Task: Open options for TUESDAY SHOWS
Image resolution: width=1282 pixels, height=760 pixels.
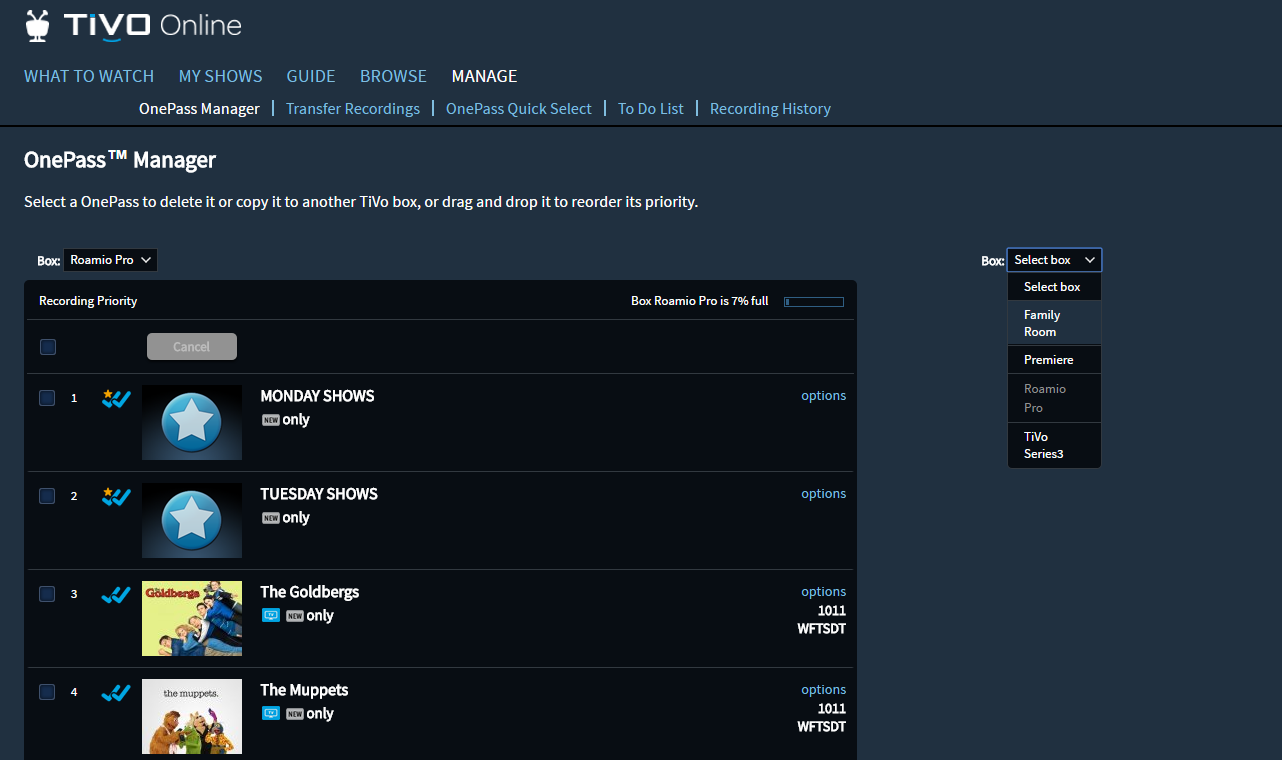Action: tap(823, 494)
